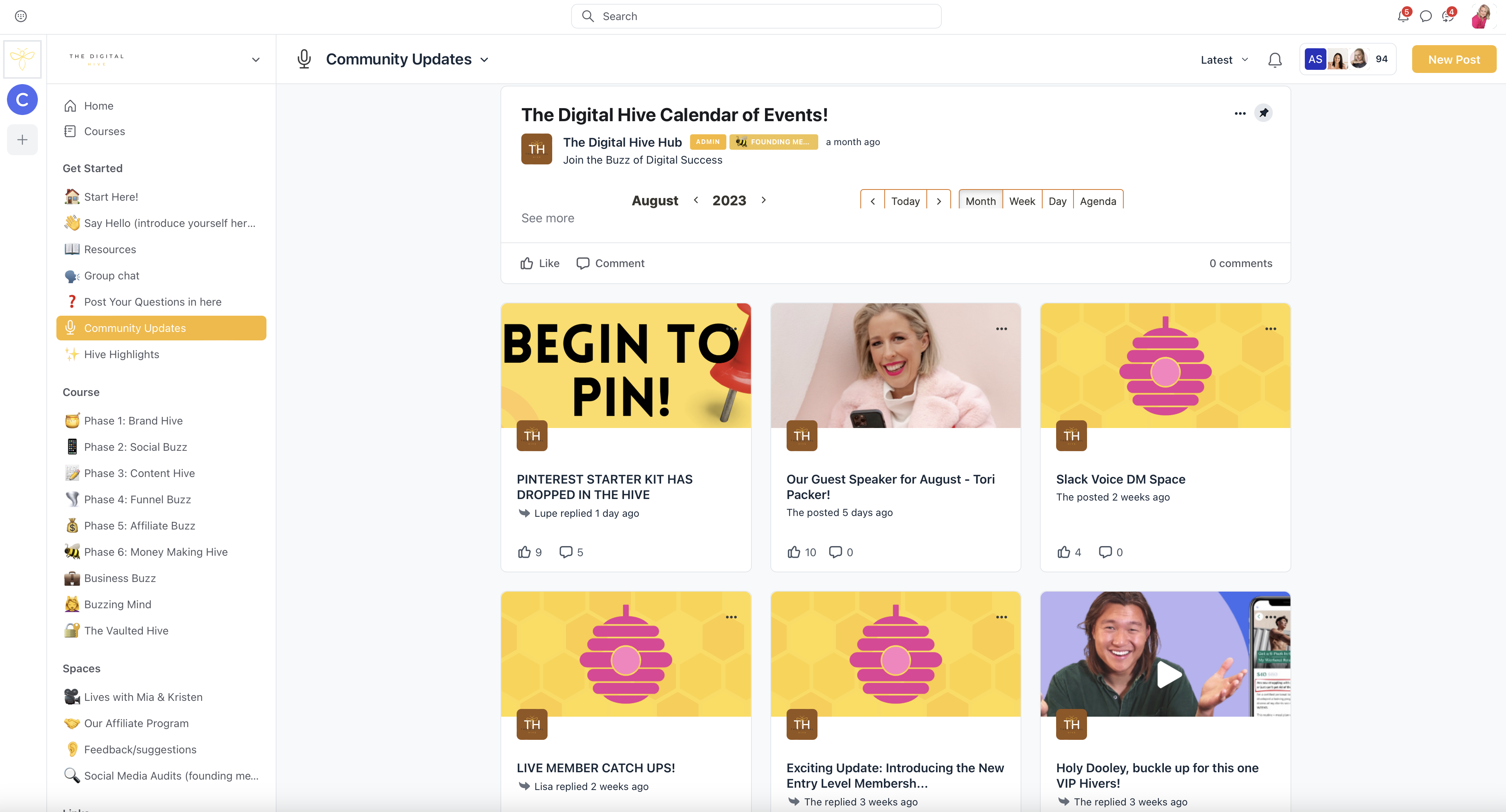This screenshot has width=1506, height=812.
Task: Open Hive Highlights space
Action: point(161,355)
